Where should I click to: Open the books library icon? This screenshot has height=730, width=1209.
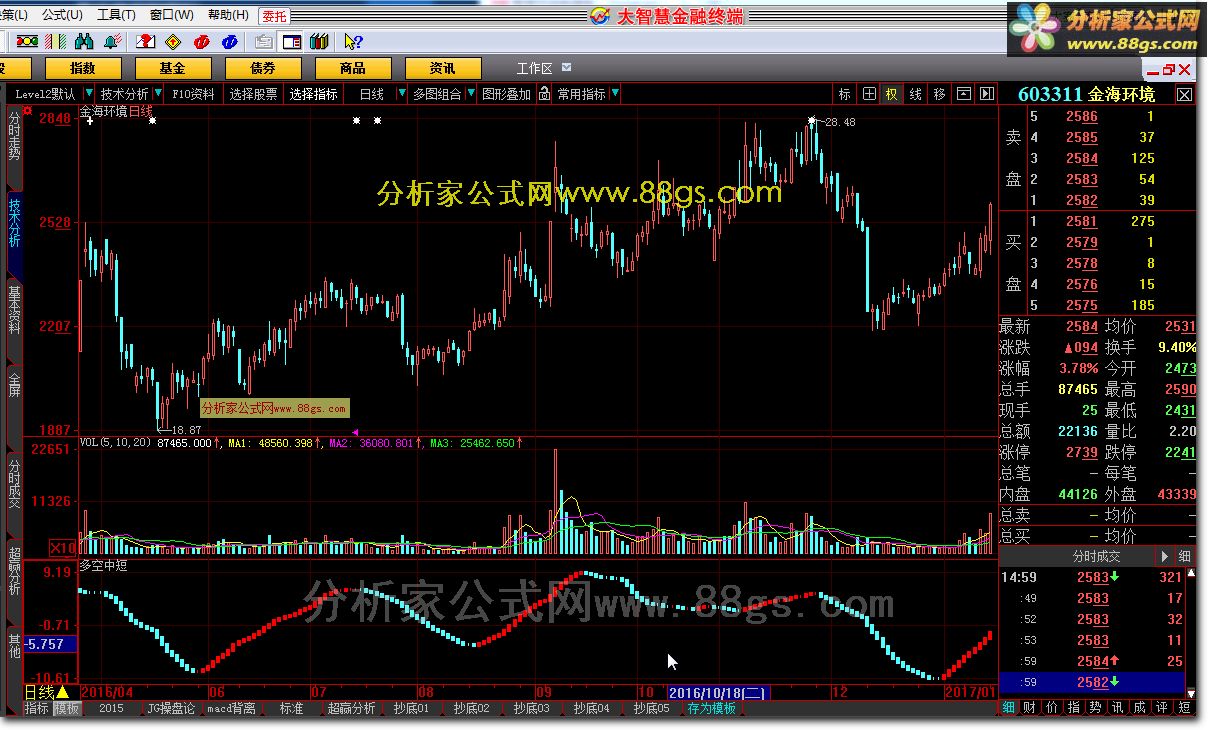[x=319, y=41]
